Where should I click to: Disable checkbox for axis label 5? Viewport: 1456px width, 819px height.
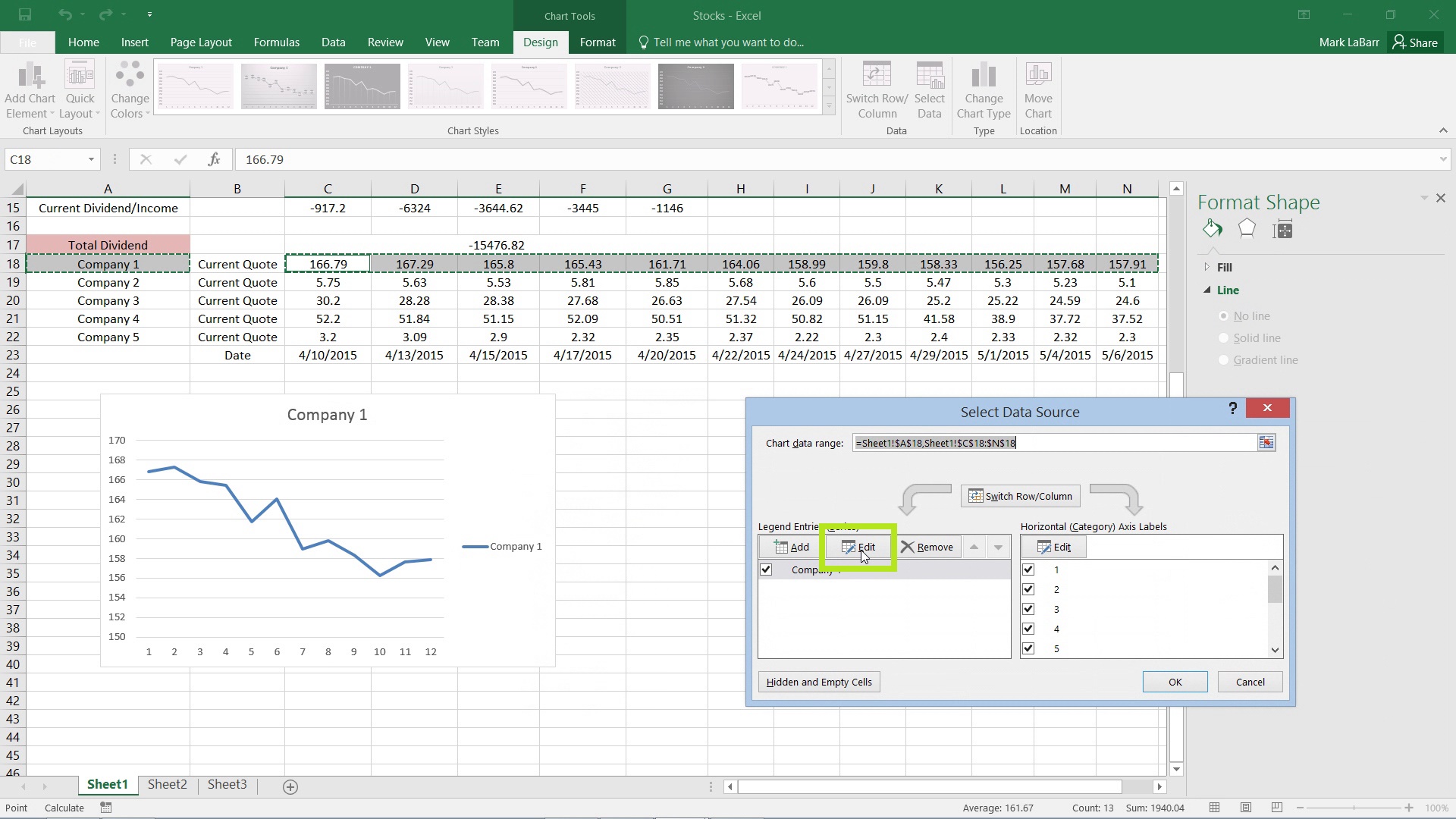(1028, 648)
